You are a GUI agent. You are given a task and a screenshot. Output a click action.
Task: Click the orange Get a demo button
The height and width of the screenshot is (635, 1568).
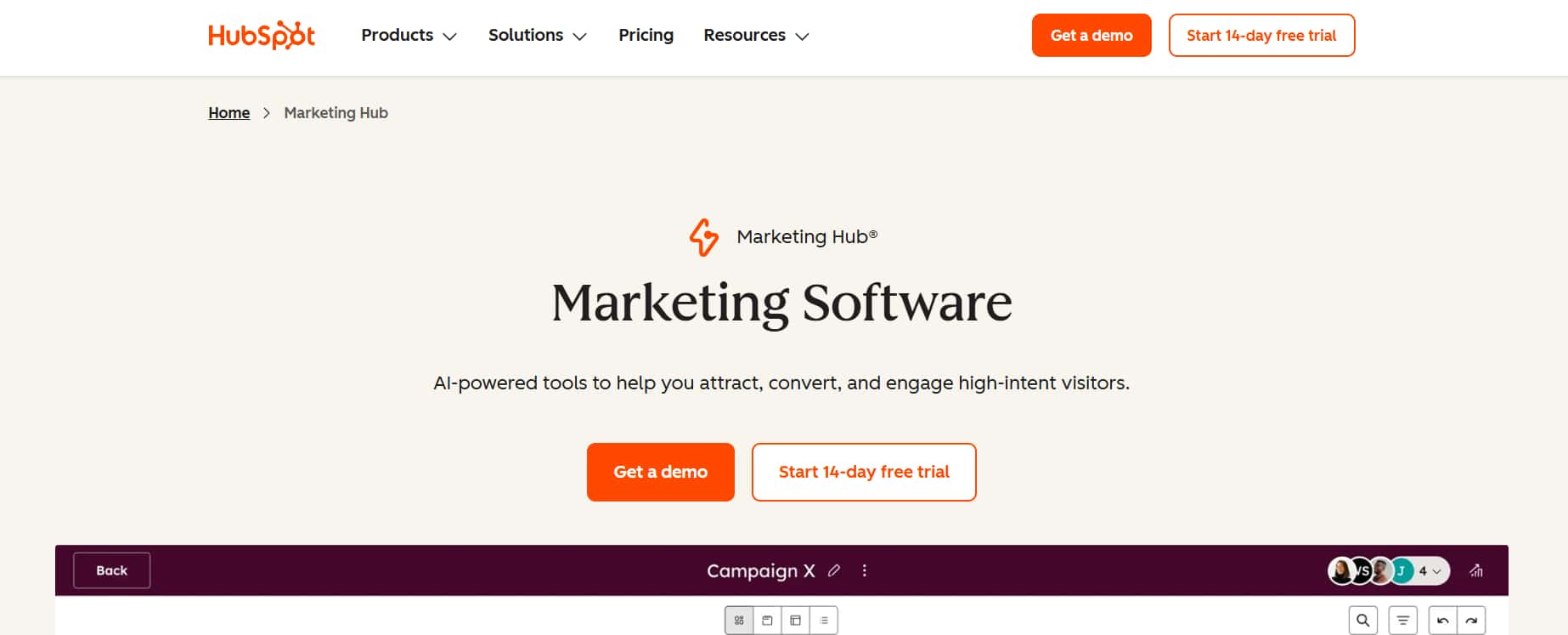point(661,472)
